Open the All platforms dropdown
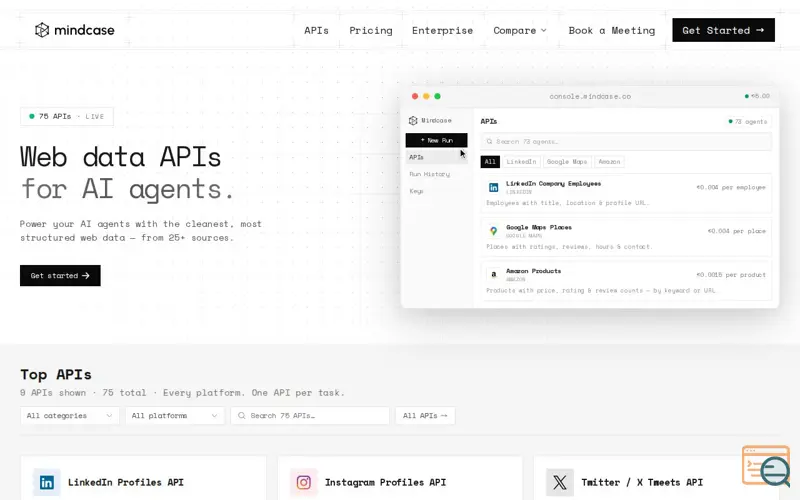The width and height of the screenshot is (800, 500). (174, 415)
